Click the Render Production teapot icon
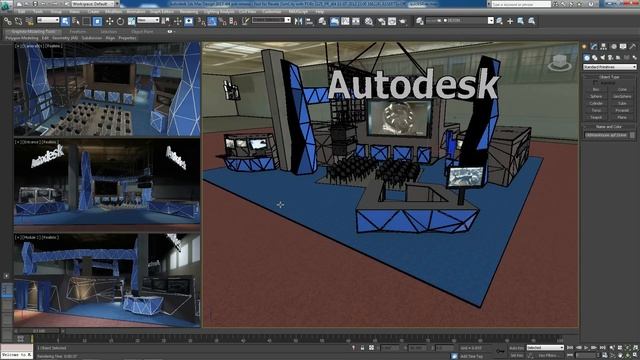This screenshot has width=640, height=360. pos(403,21)
